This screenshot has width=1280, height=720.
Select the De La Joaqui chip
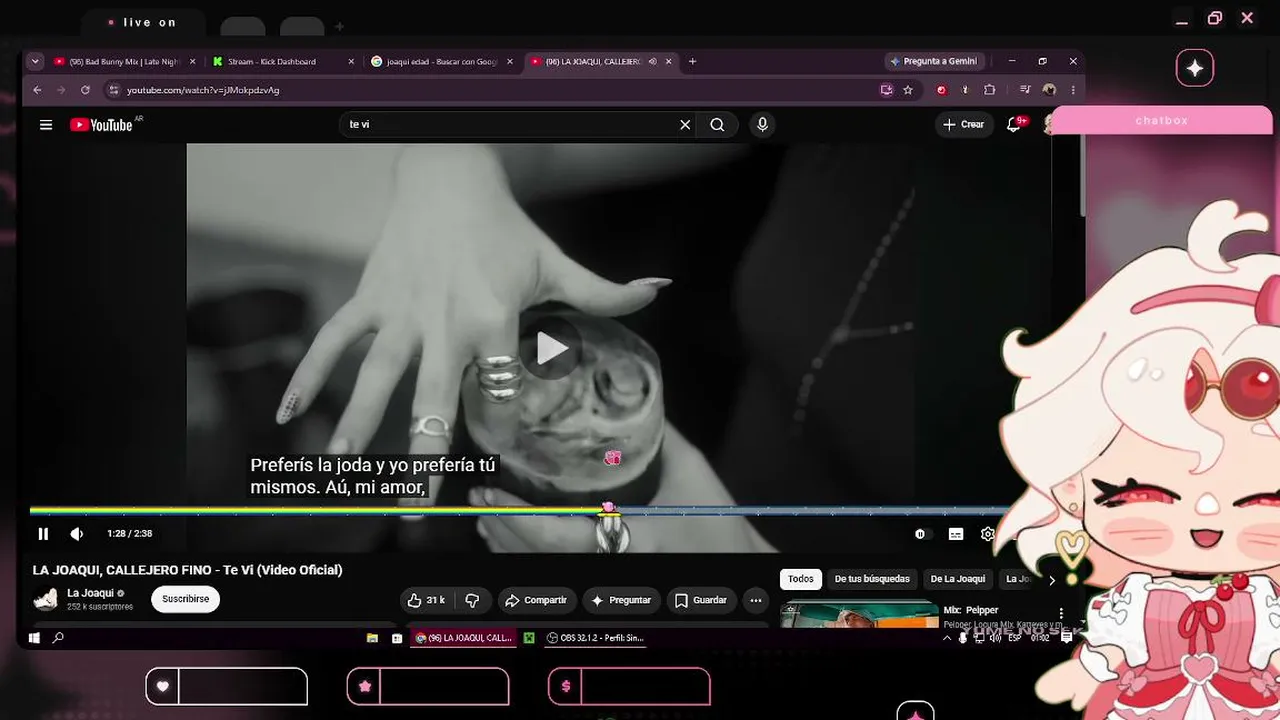point(958,579)
